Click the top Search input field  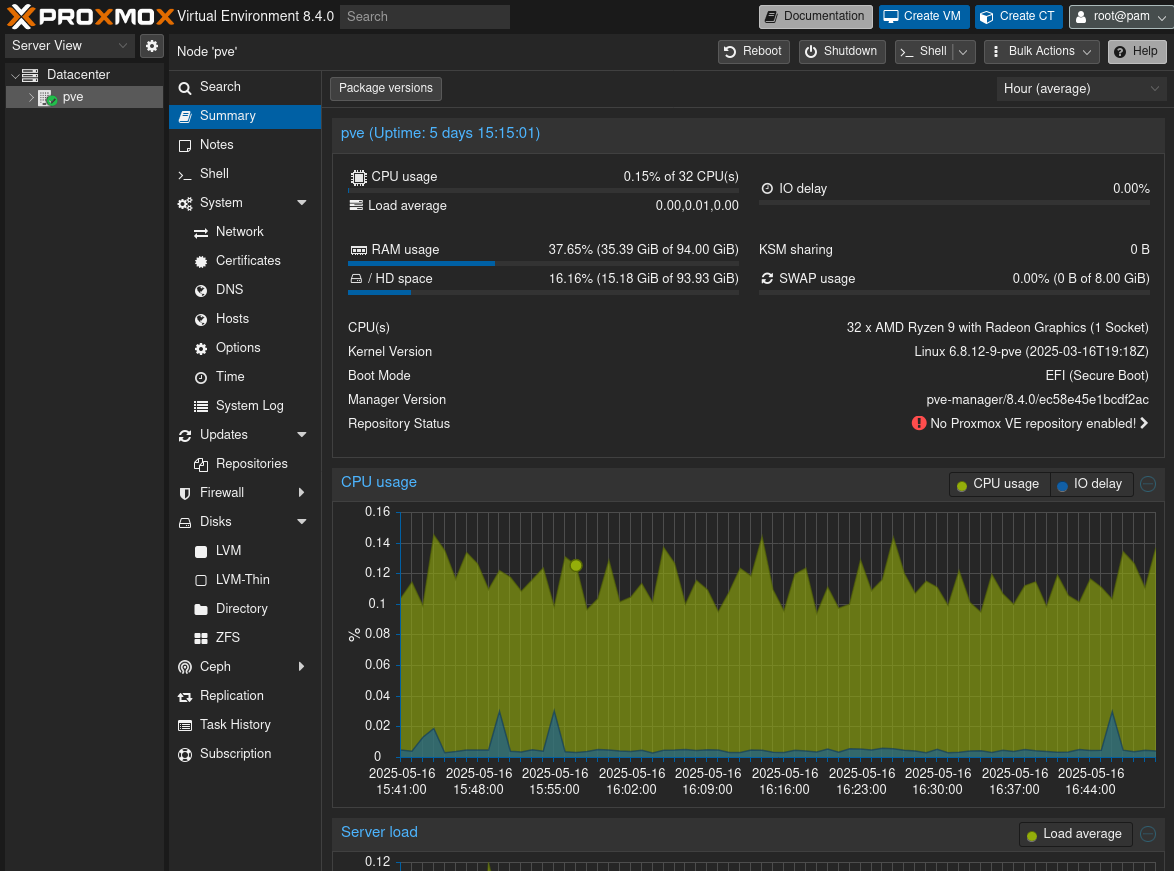pyautogui.click(x=425, y=16)
